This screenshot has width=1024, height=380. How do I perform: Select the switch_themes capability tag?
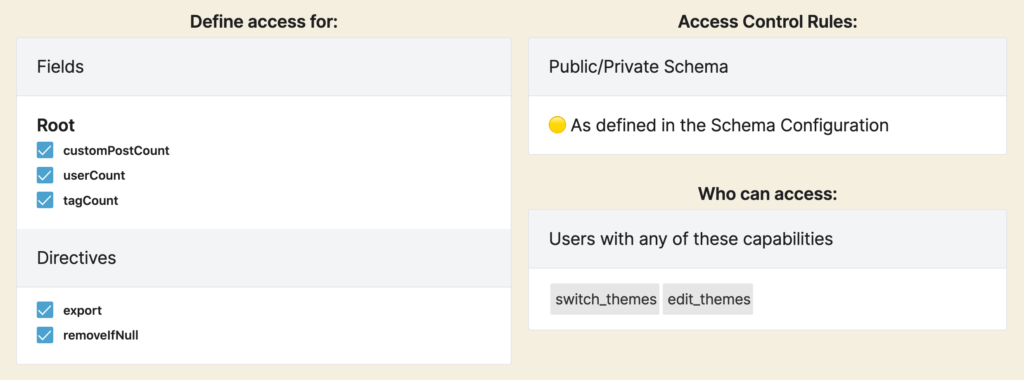coord(605,299)
